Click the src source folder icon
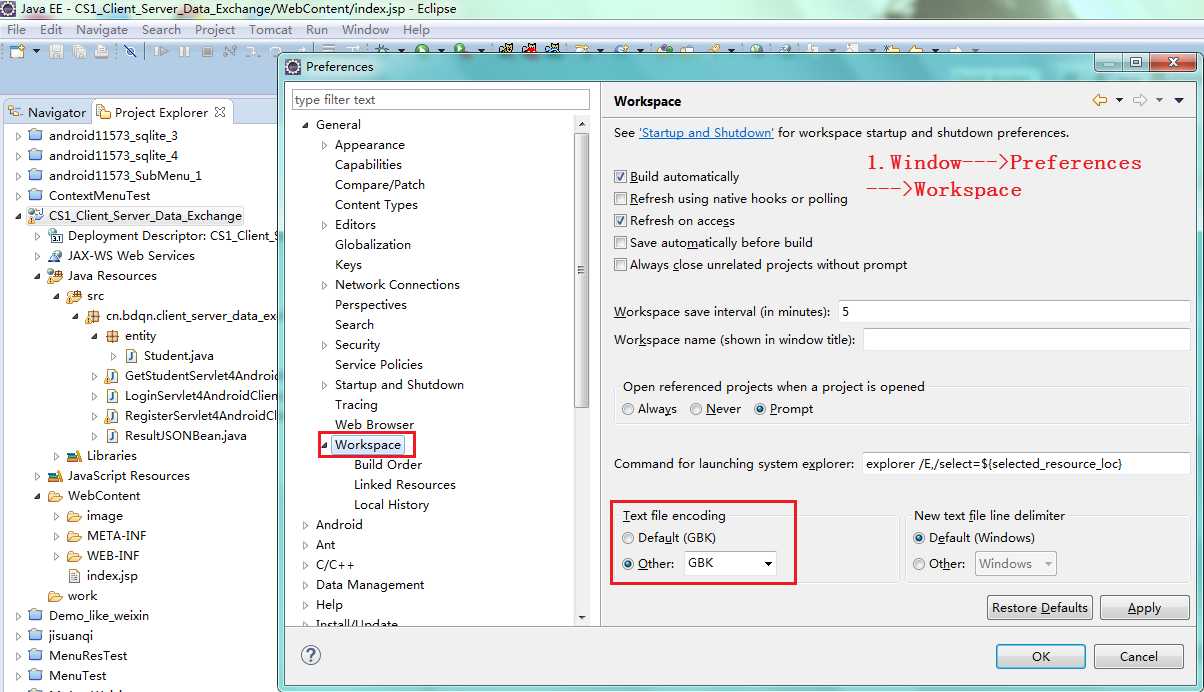 pos(74,296)
